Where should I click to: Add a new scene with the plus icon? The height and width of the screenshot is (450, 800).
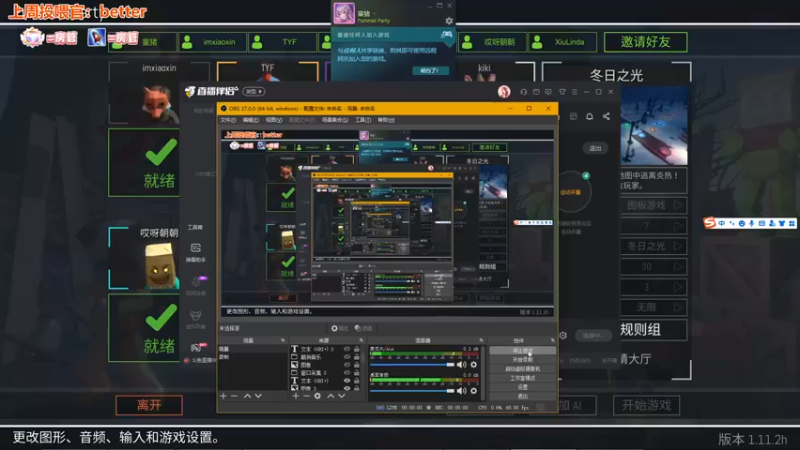[223, 396]
